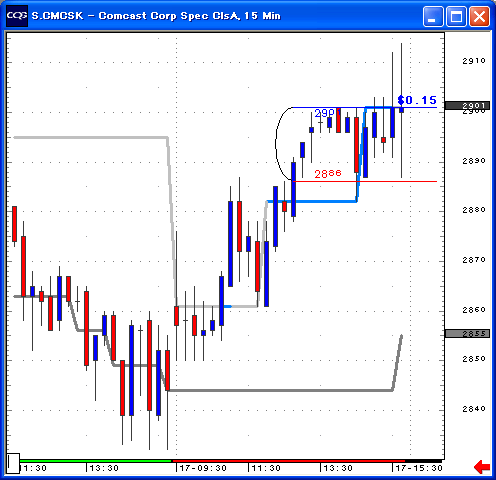
Task: Click the first 13:30 time axis label
Action: [x=104, y=468]
